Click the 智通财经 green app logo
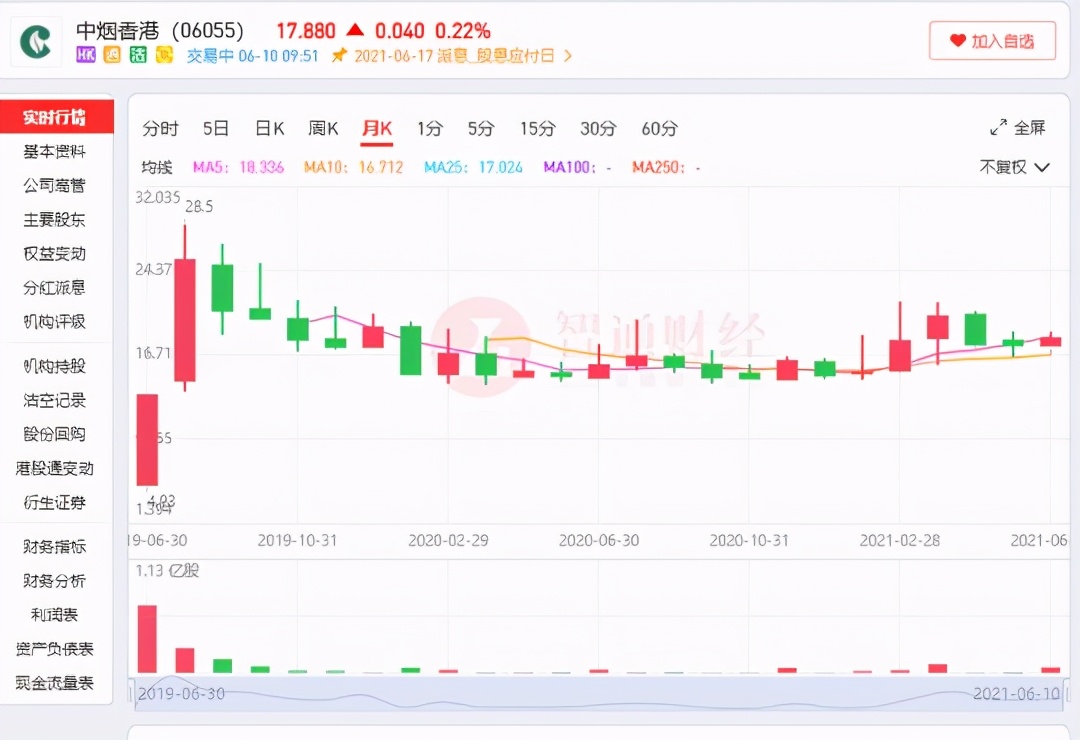This screenshot has width=1080, height=740. point(36,43)
